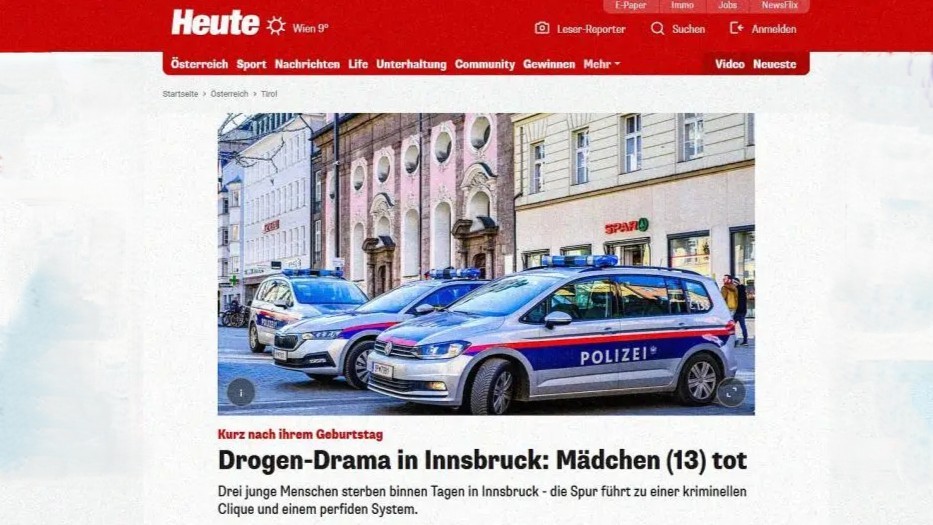Click the Suchen magnifier icon
This screenshot has width=933, height=525.
click(658, 29)
